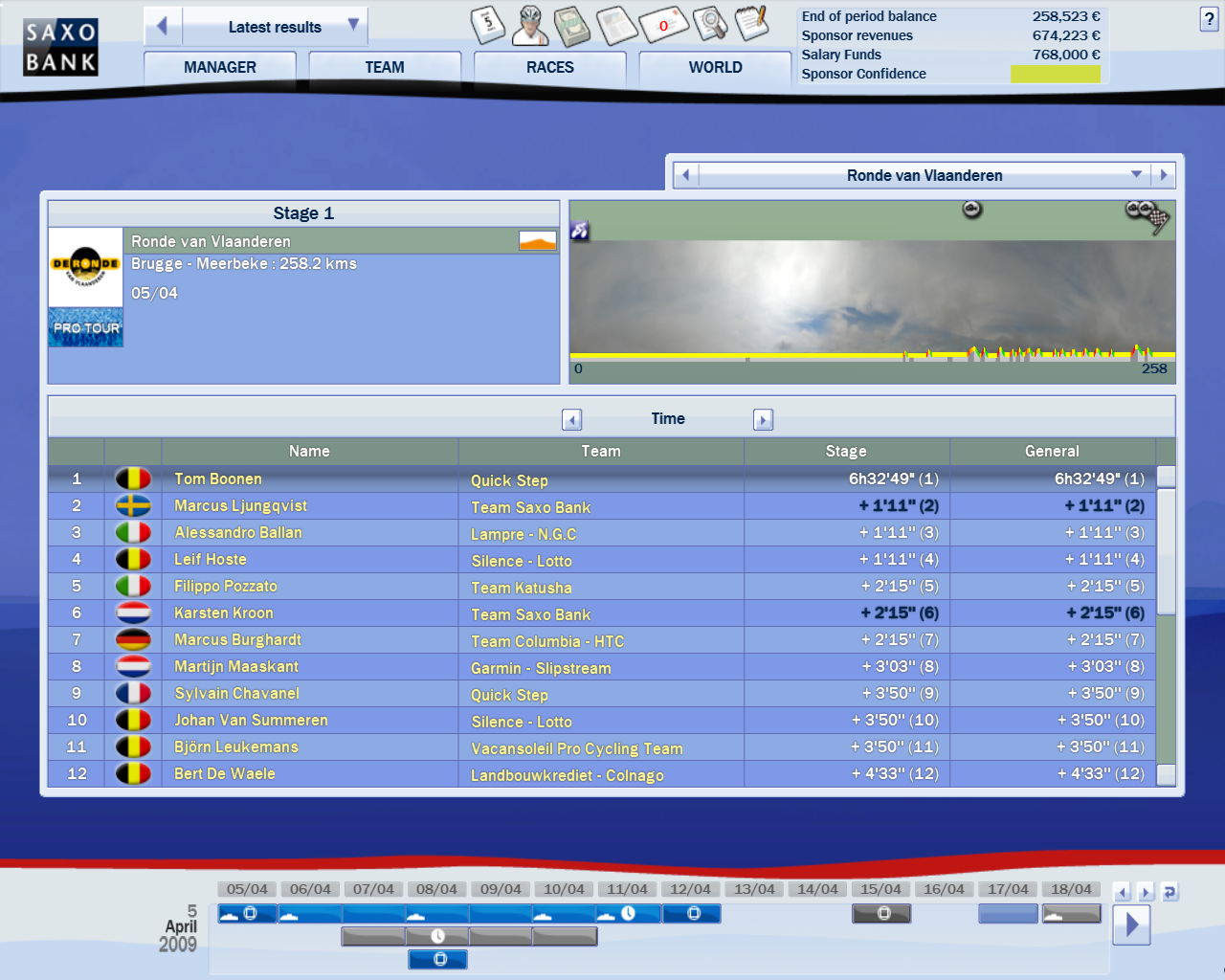This screenshot has width=1225, height=980.
Task: Open the RACES tab
Action: 549,67
